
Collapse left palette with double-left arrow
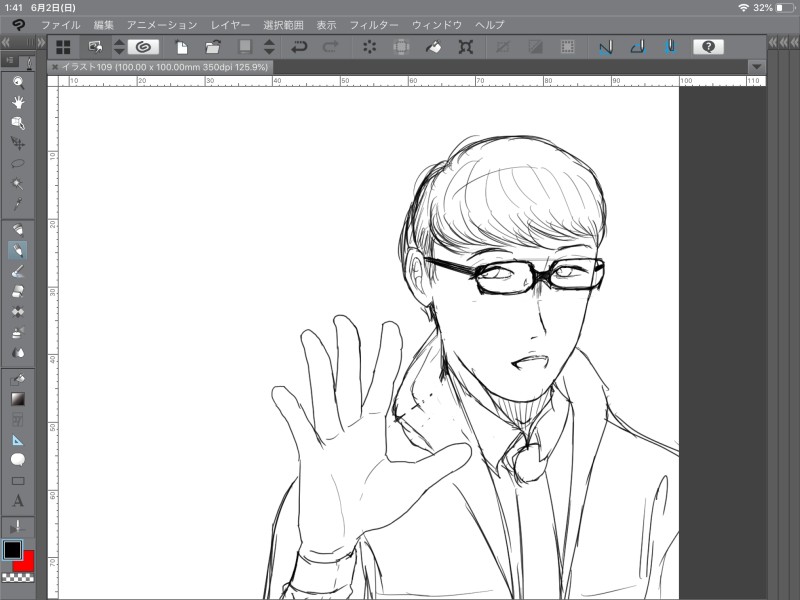point(6,42)
